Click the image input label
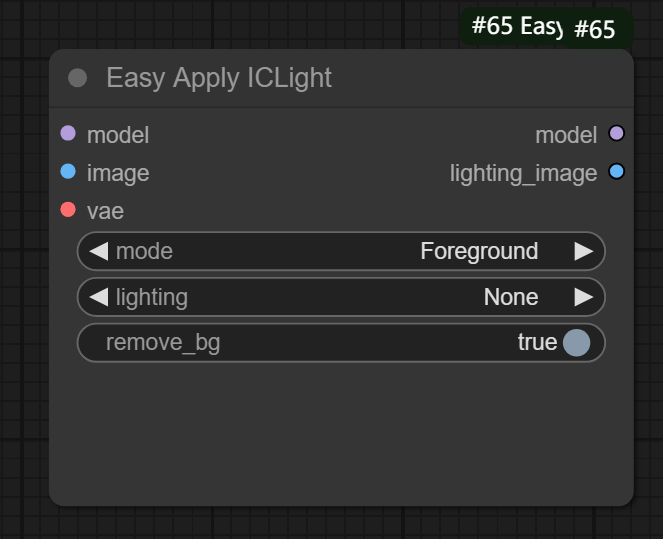This screenshot has height=539, width=663. (118, 173)
